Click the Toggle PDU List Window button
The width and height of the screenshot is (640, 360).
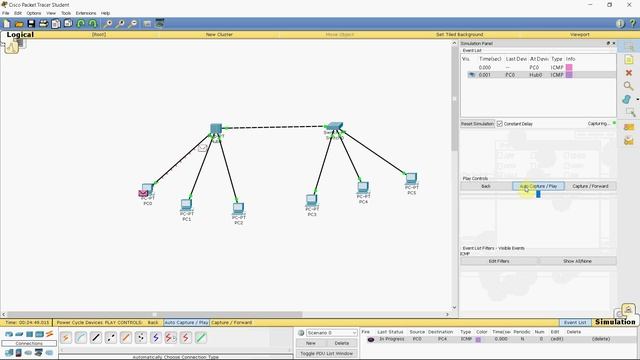327,353
